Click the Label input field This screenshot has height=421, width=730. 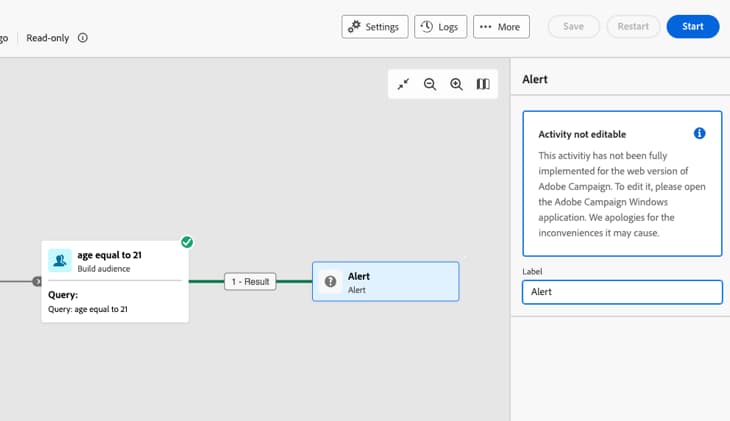[x=622, y=292]
